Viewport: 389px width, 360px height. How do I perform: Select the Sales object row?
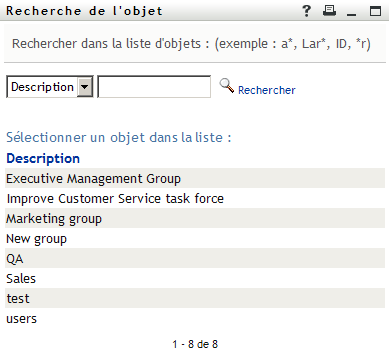[x=195, y=278]
